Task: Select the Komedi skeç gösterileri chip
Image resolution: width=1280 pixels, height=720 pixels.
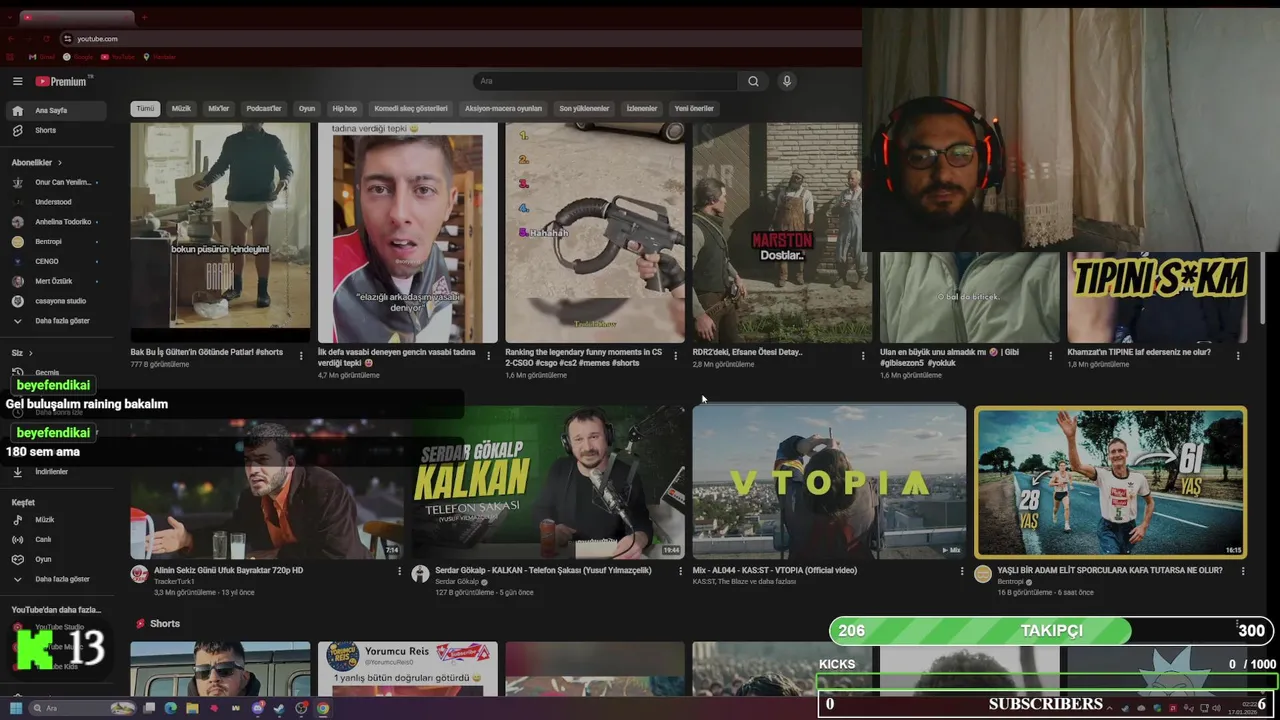Action: click(x=411, y=108)
